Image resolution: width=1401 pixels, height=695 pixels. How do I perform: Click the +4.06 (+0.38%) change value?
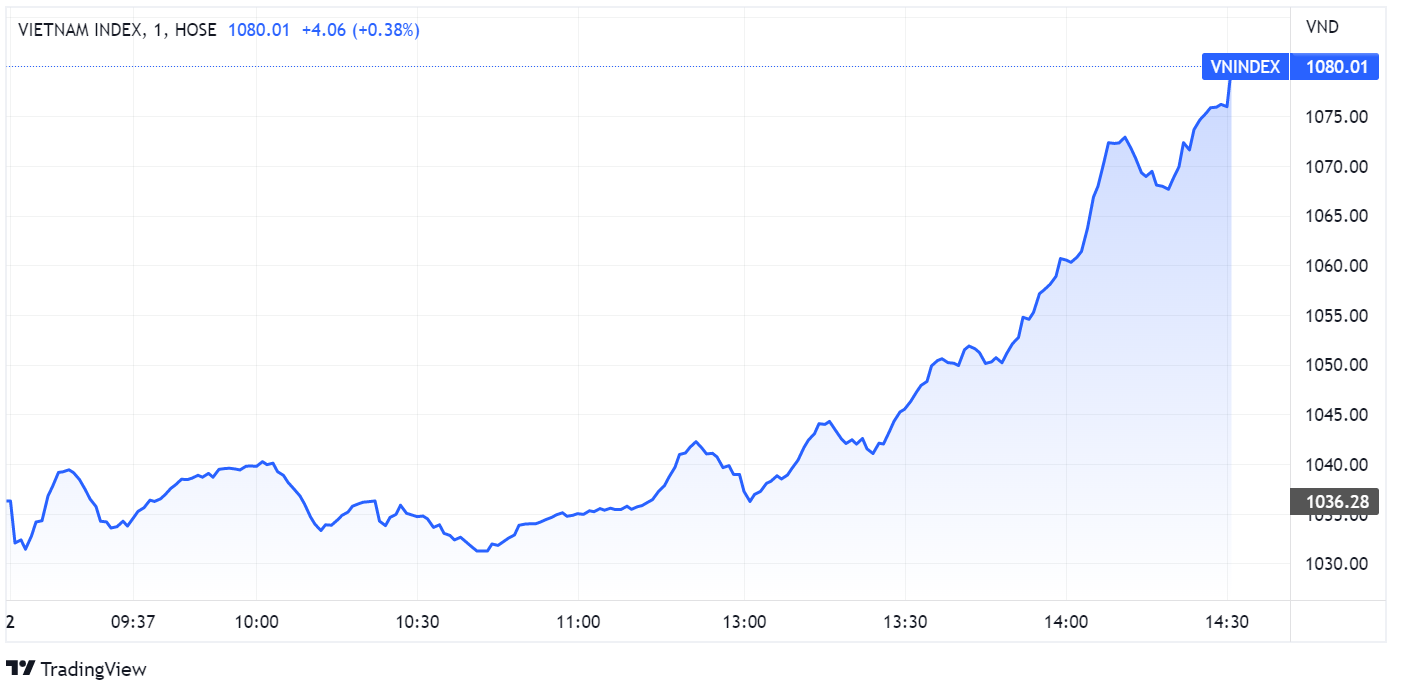pos(361,30)
